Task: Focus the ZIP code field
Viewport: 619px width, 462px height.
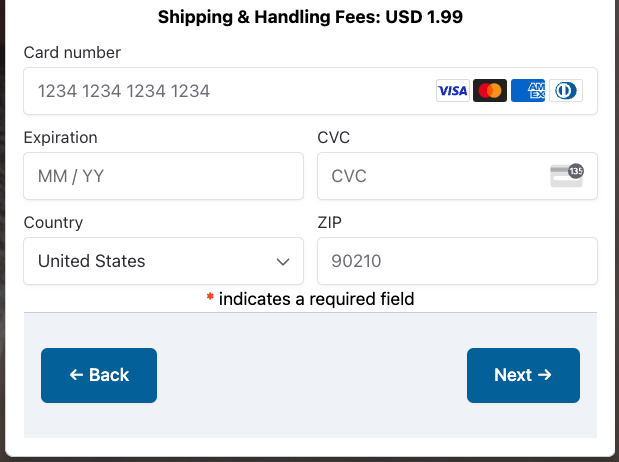Action: pos(457,261)
